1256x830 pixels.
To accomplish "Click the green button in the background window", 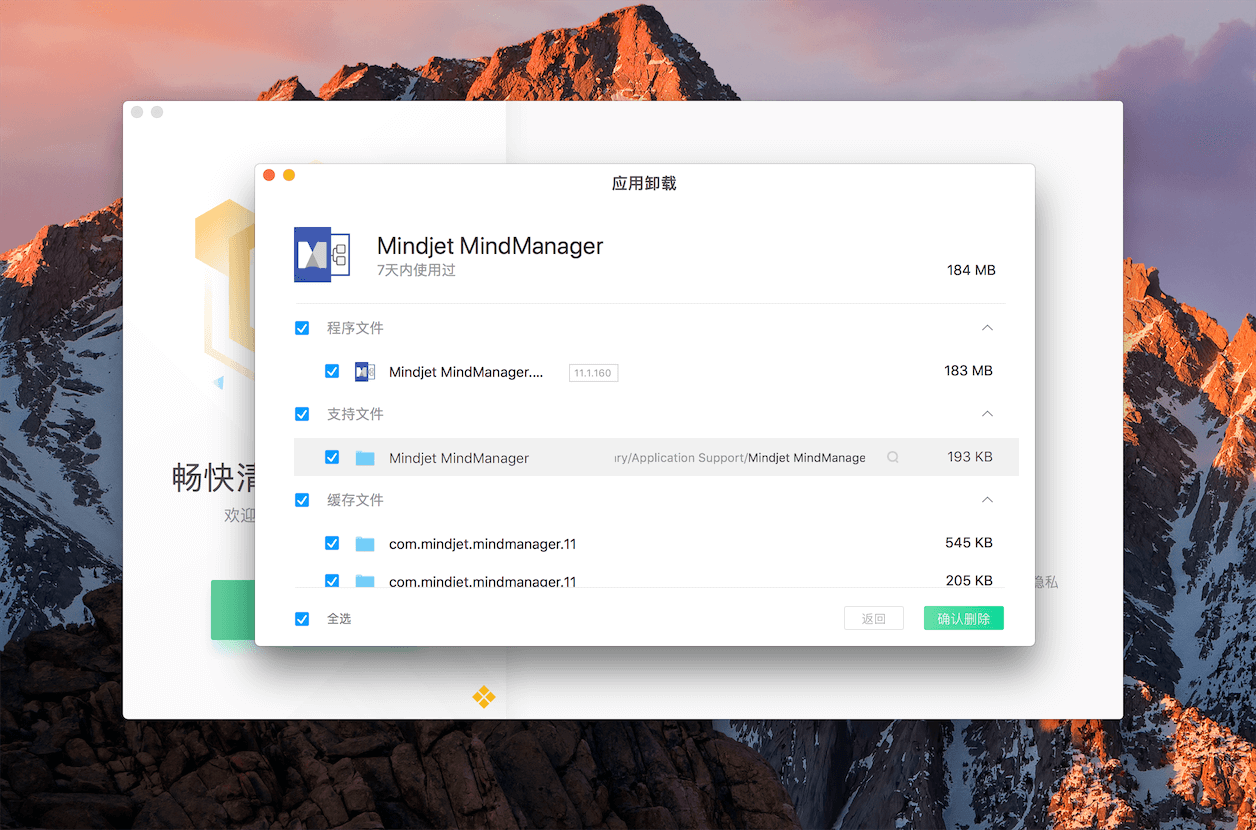I will (x=233, y=609).
